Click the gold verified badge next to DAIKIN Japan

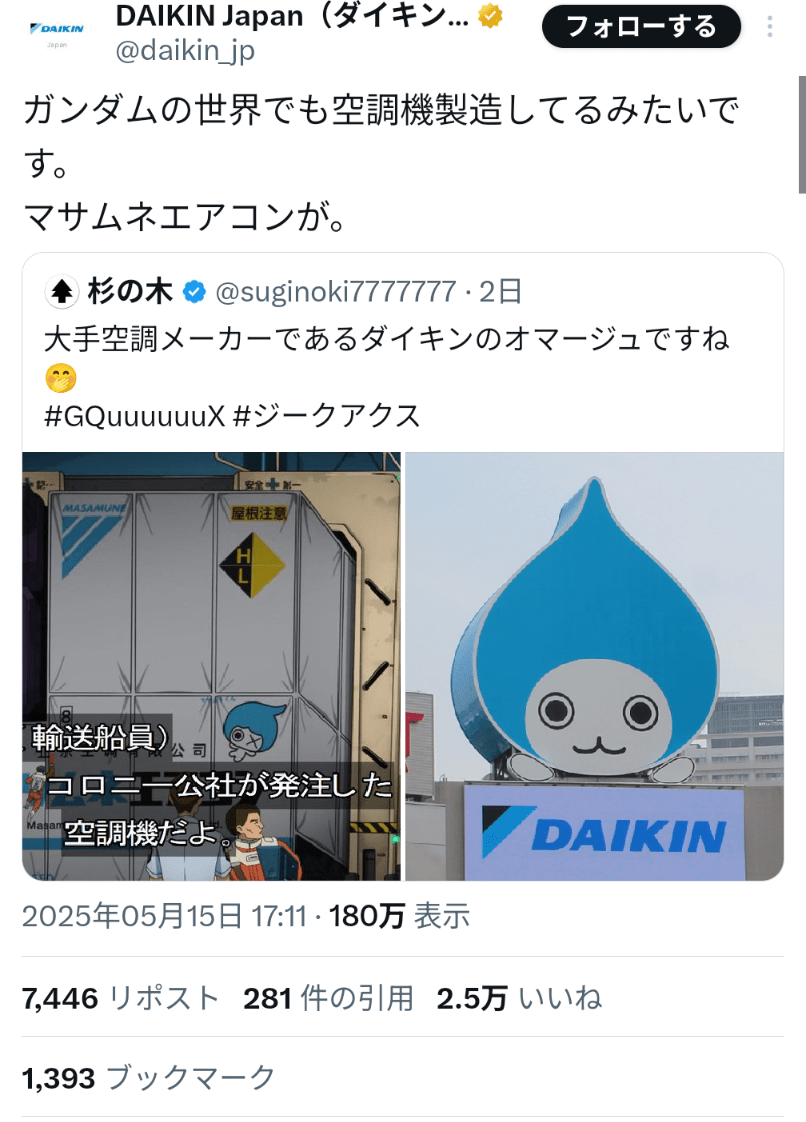490,16
